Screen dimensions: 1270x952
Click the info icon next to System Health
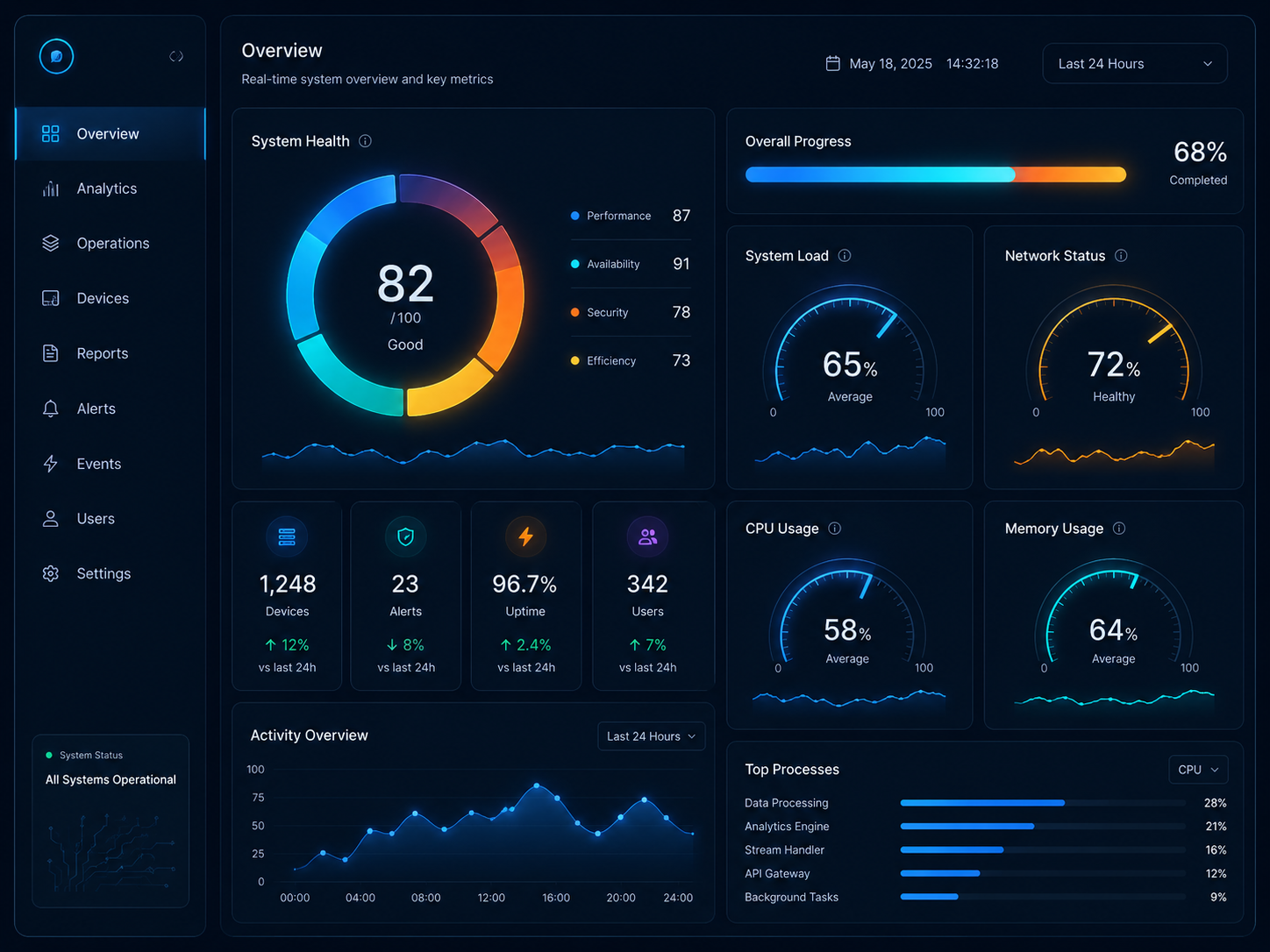[x=365, y=141]
